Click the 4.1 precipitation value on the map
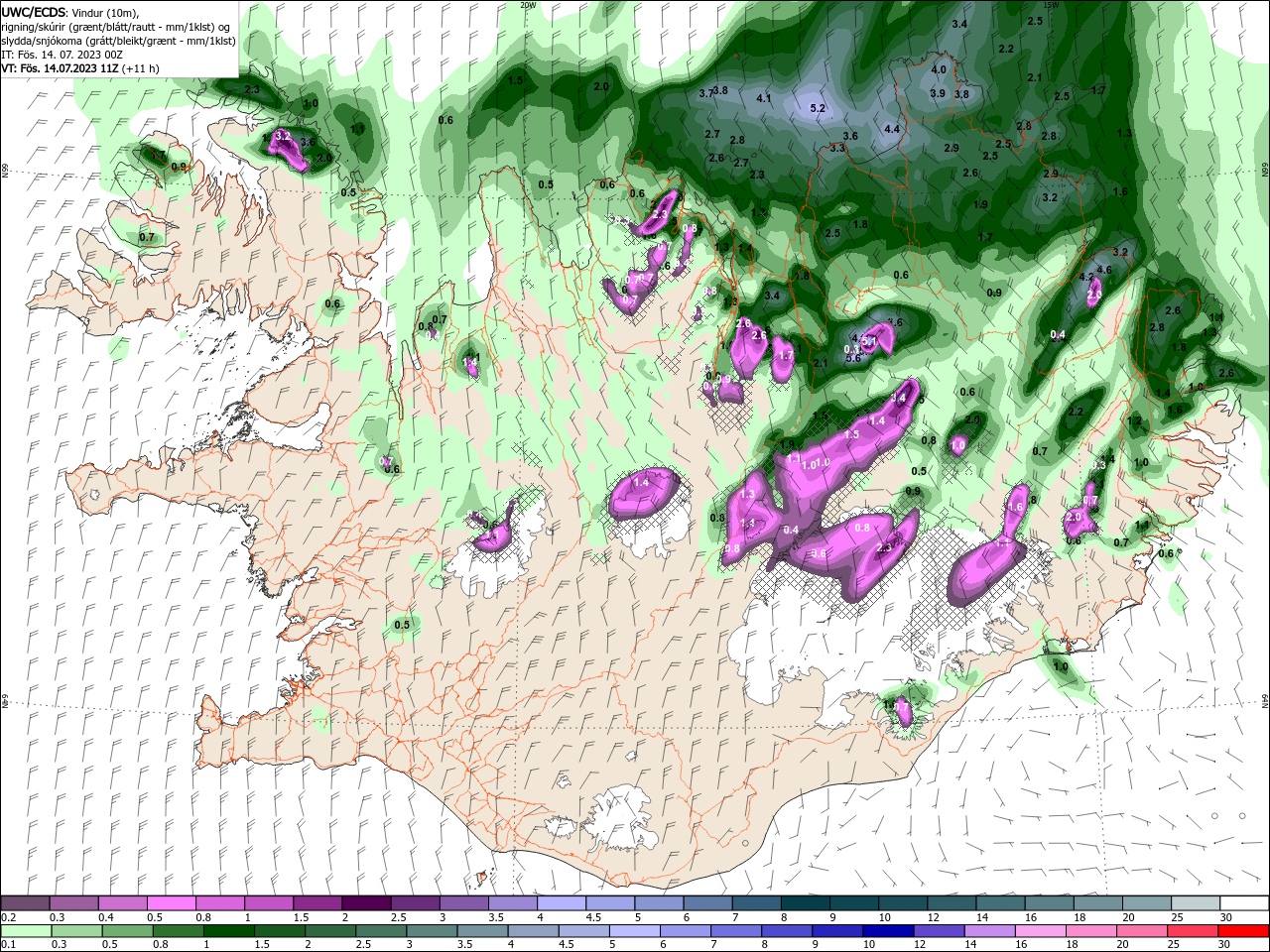 (764, 98)
